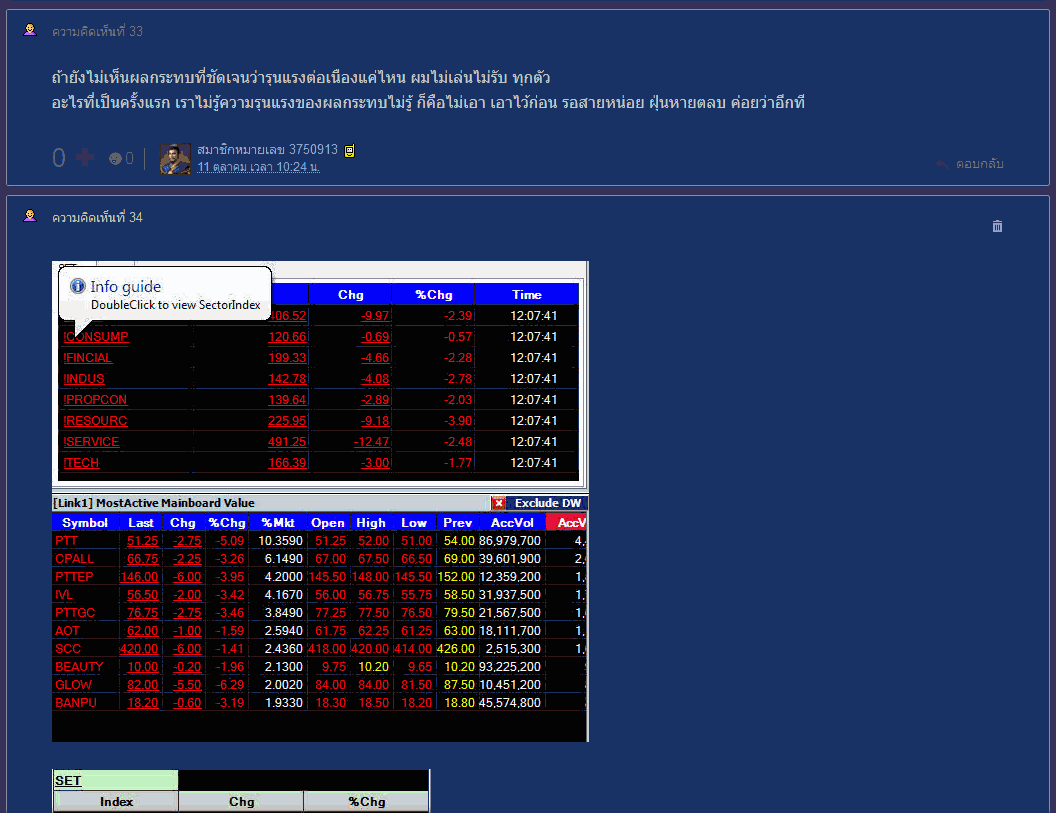
Task: Open the emoji reaction icon on comment 33
Action: [115, 158]
